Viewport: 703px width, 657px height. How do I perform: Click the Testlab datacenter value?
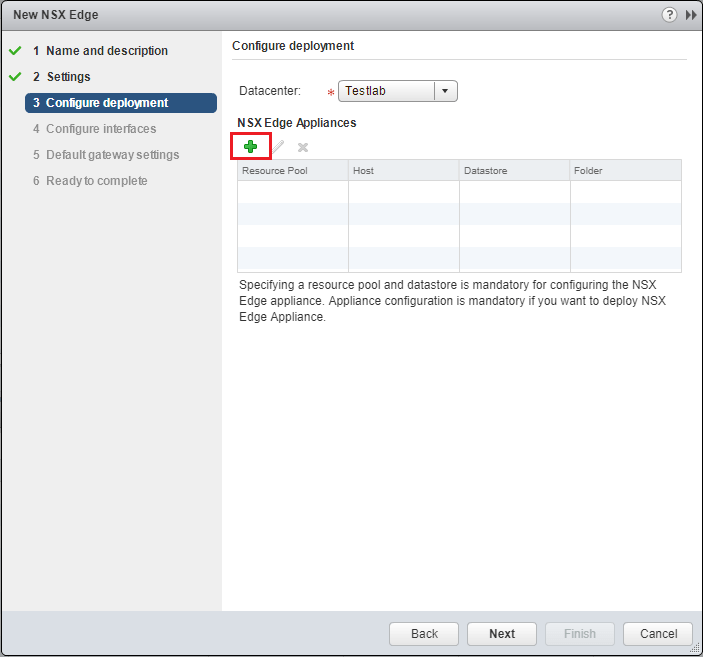tap(365, 91)
